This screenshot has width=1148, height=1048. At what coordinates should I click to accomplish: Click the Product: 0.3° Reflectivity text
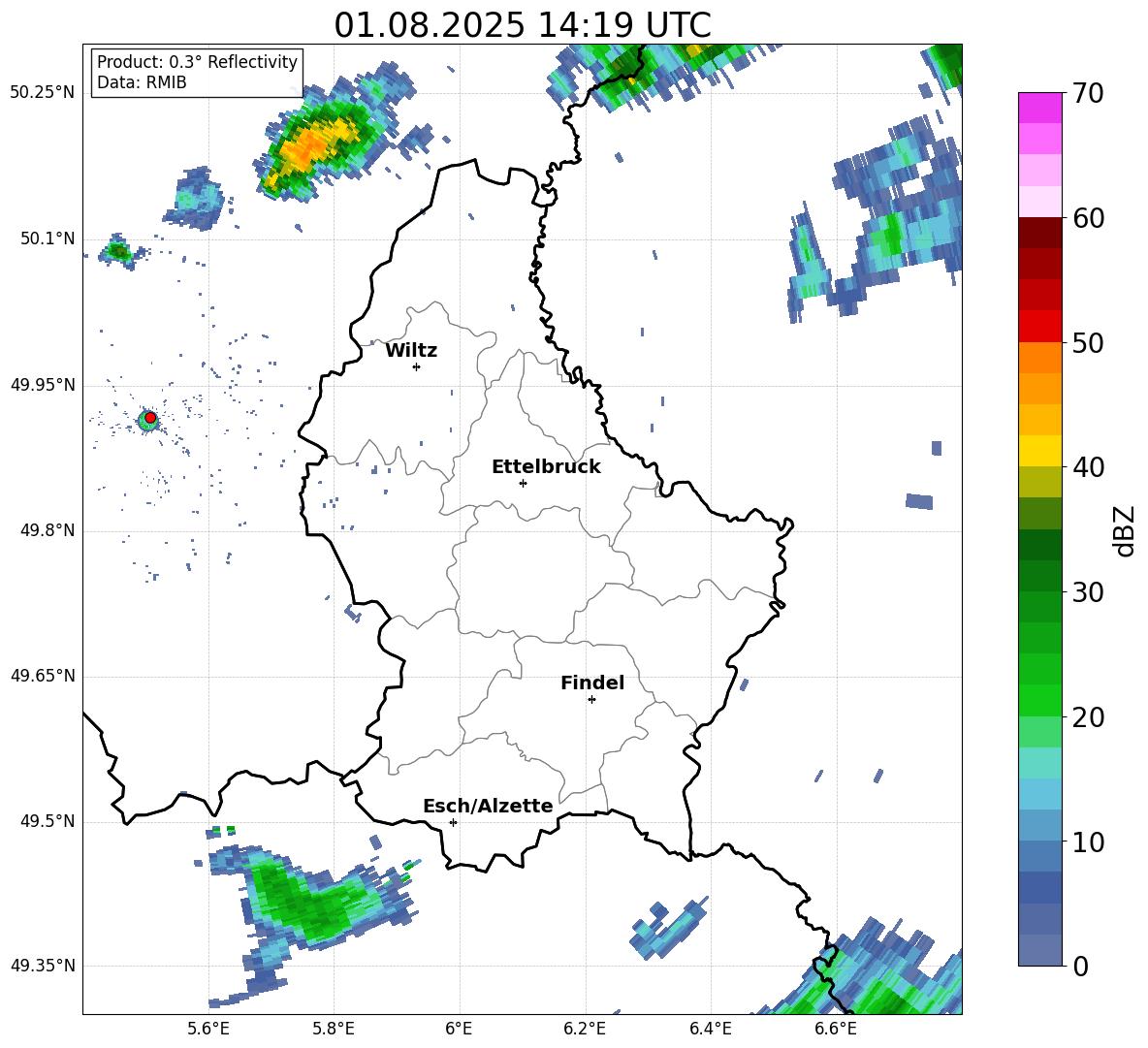click(x=197, y=61)
